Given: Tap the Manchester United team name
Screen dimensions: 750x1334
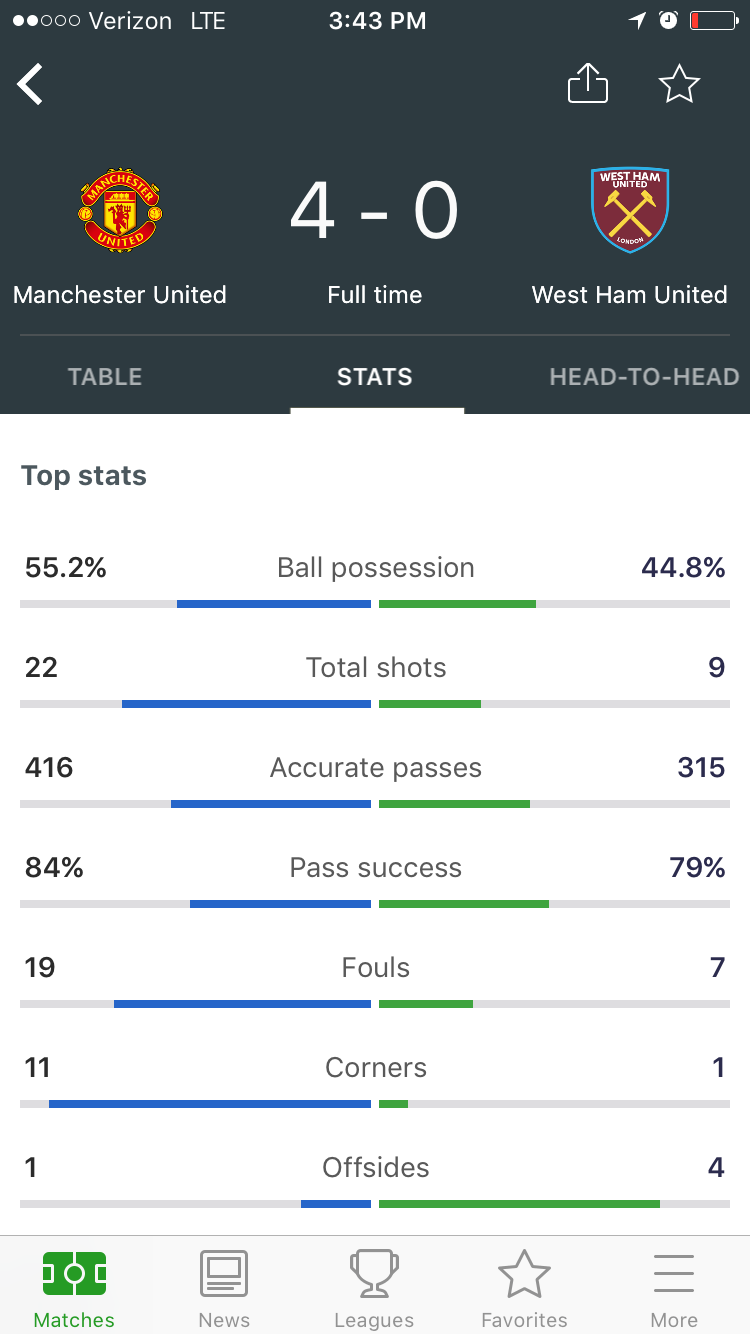Looking at the screenshot, I should (x=120, y=295).
